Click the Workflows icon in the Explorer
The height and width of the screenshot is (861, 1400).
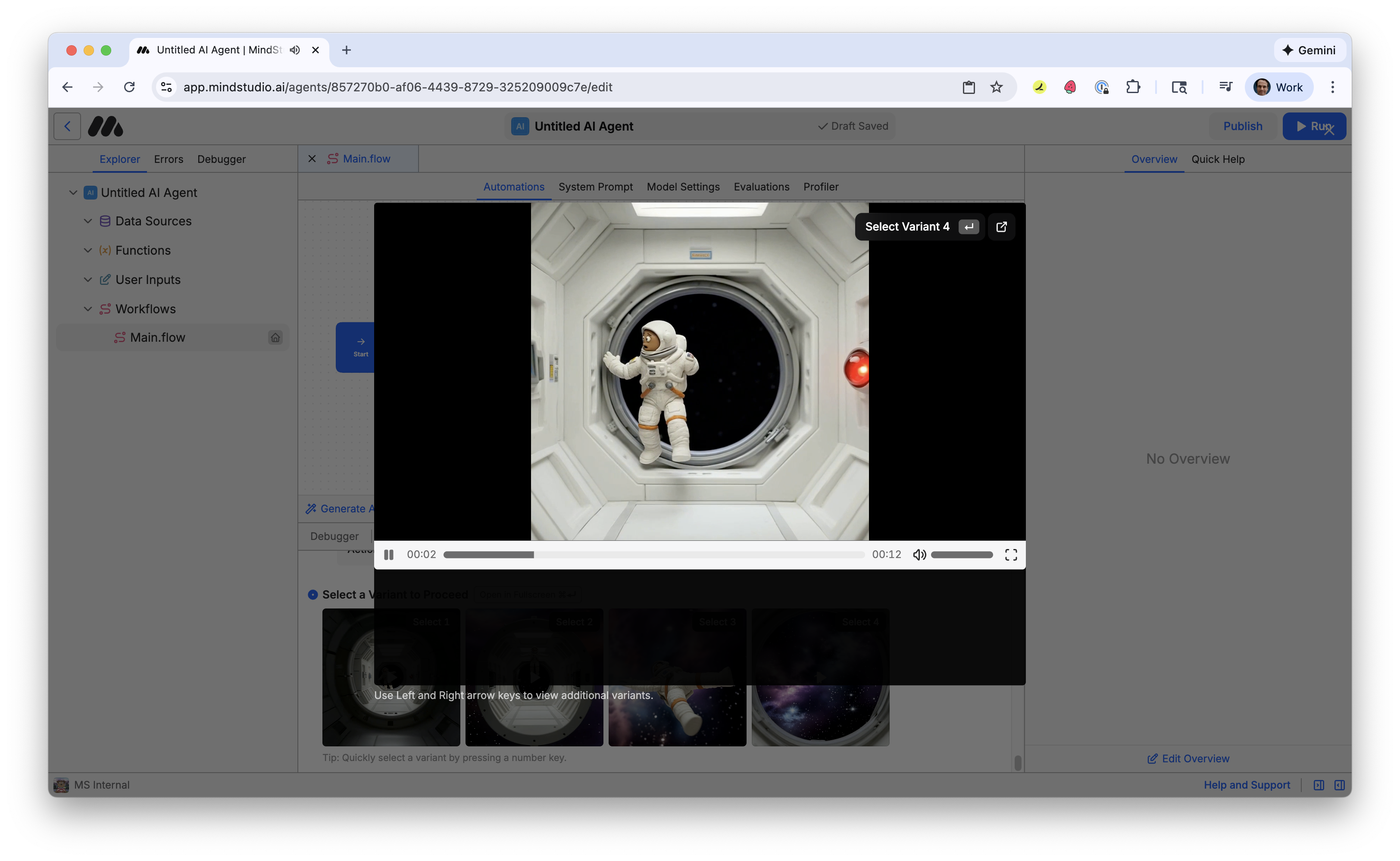105,309
